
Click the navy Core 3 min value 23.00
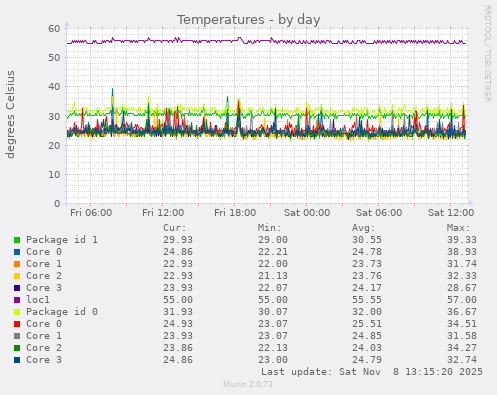pos(273,360)
